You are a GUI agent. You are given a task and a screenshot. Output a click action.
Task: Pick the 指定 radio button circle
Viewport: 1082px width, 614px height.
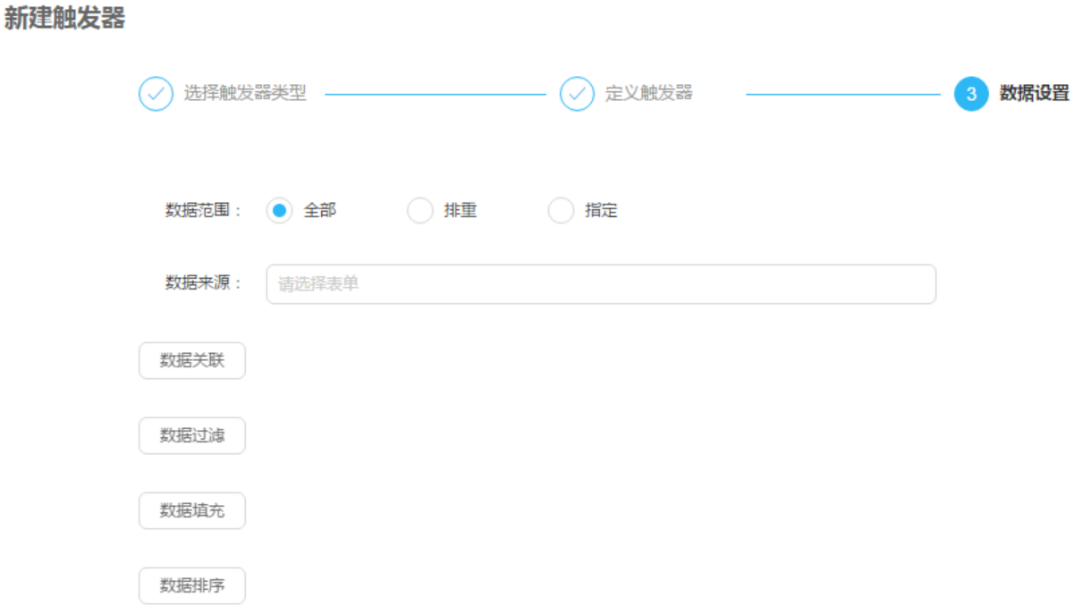coord(561,211)
